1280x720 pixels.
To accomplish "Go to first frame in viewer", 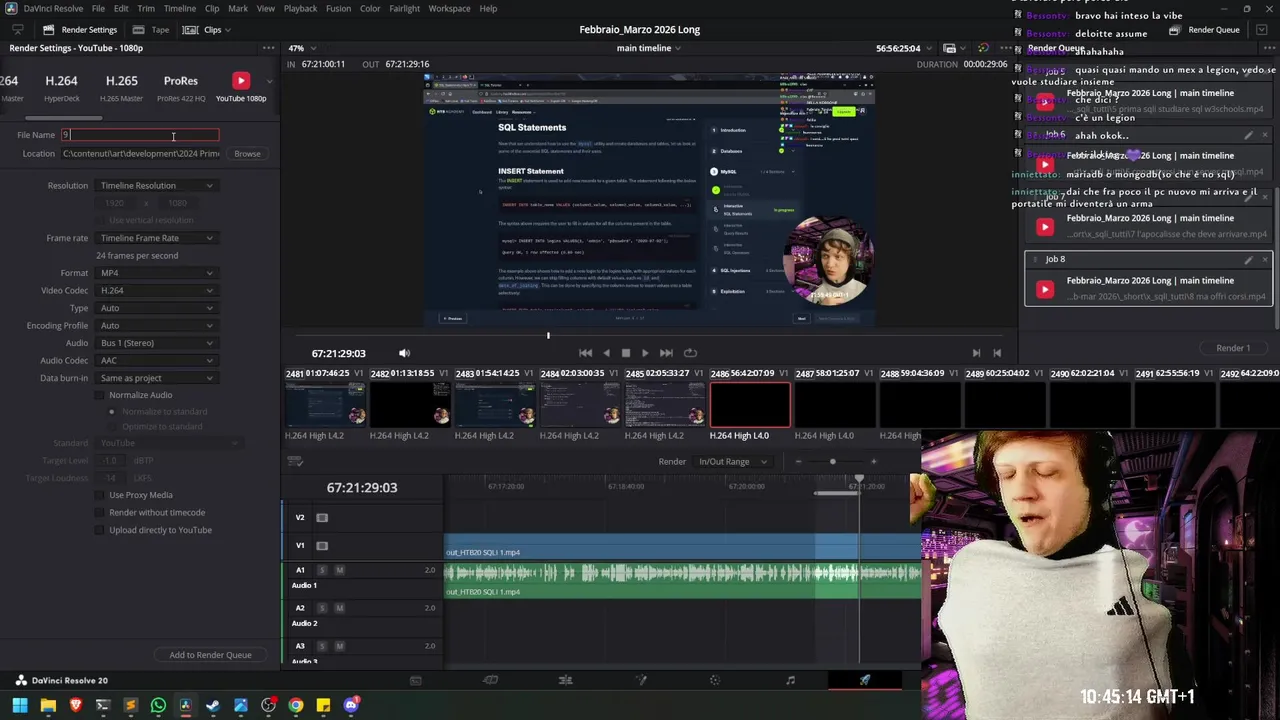I will click(x=585, y=353).
